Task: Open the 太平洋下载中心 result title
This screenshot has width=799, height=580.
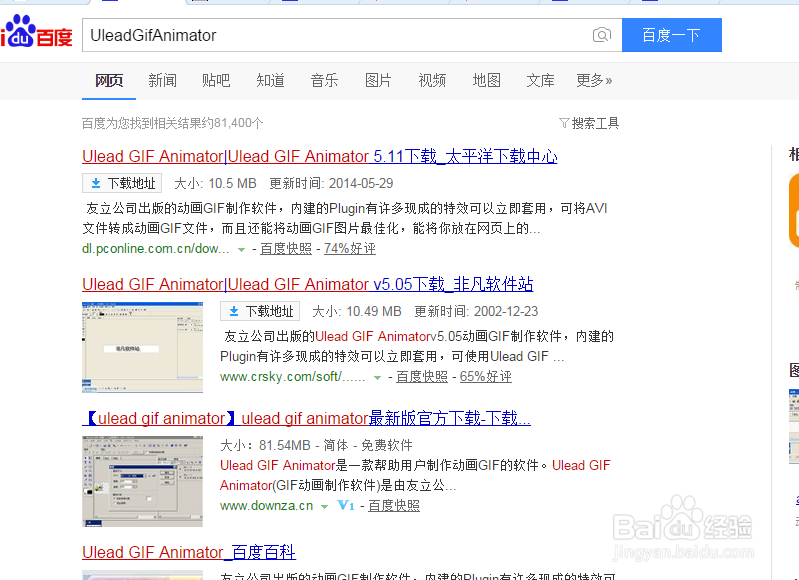Action: (319, 156)
